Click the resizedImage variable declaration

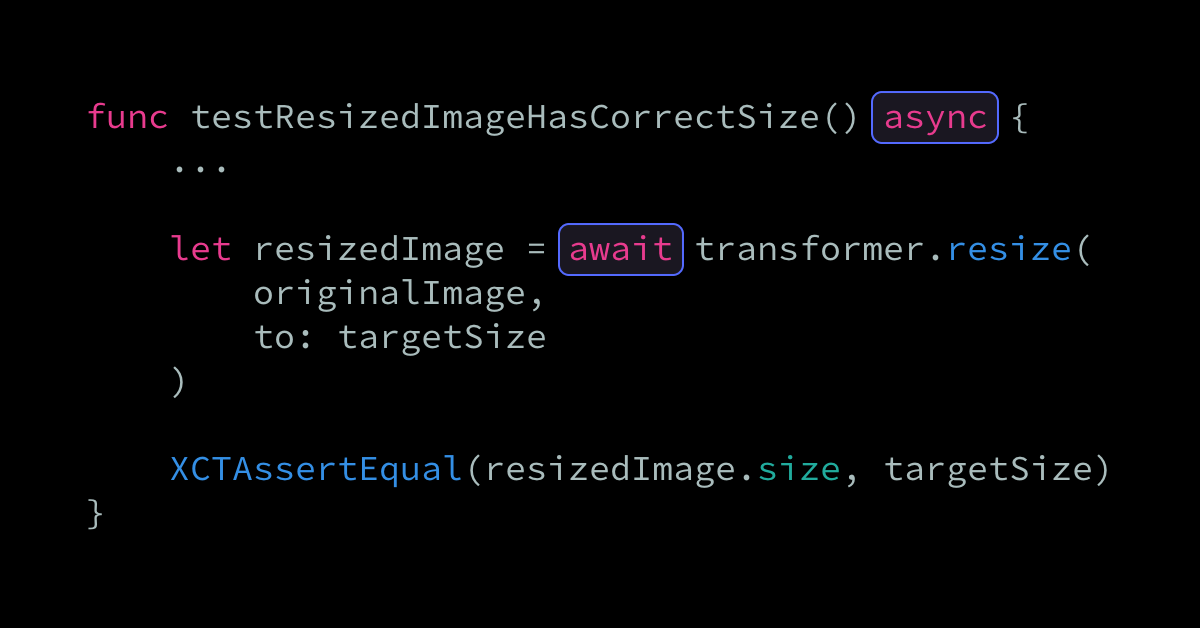pyautogui.click(x=379, y=249)
